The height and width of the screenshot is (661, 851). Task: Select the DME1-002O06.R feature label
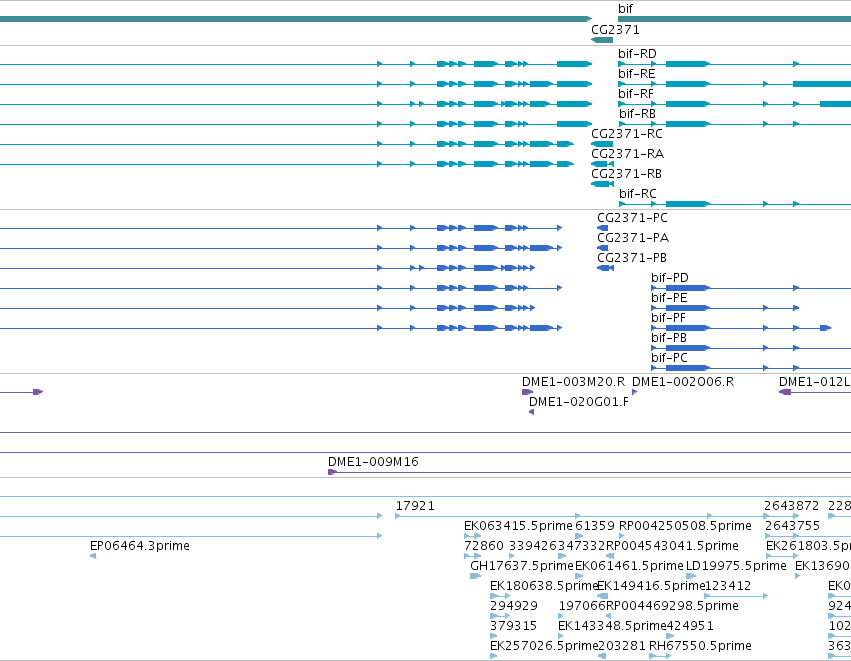click(683, 382)
